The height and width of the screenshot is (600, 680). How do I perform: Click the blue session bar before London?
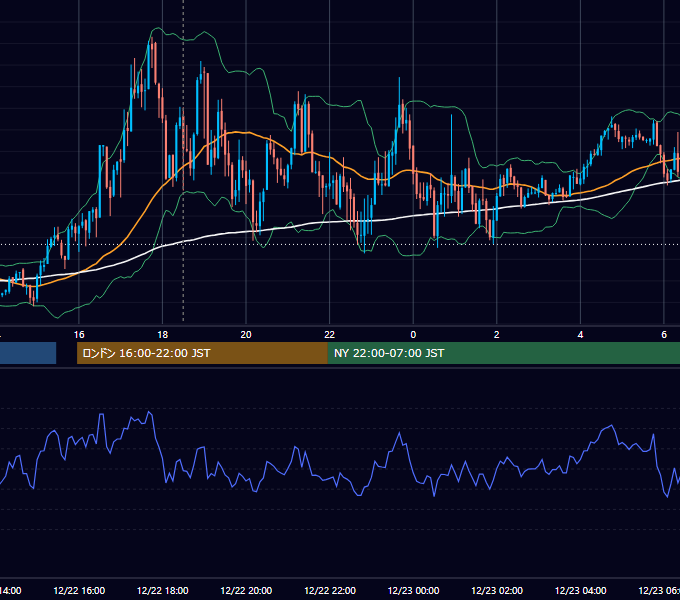click(x=28, y=353)
